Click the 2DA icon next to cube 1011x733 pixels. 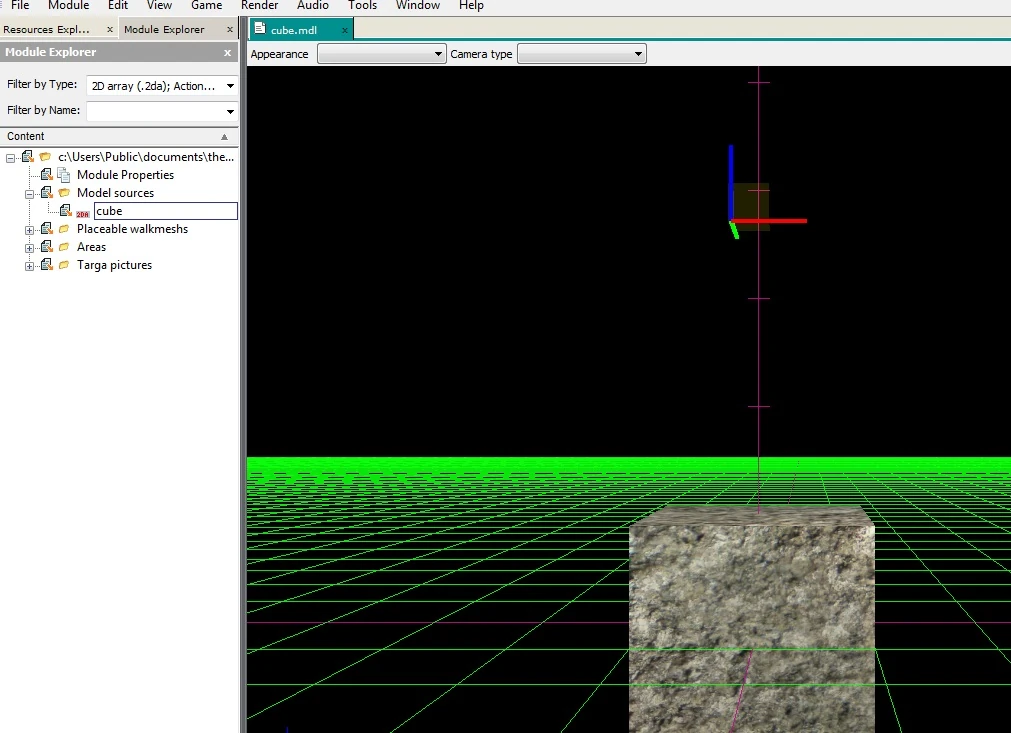81,212
